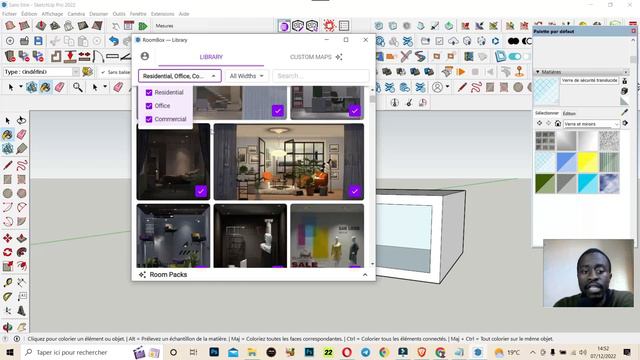Screen dimensions: 640x360
Task: Open the Windows Start button
Action: tap(10, 352)
